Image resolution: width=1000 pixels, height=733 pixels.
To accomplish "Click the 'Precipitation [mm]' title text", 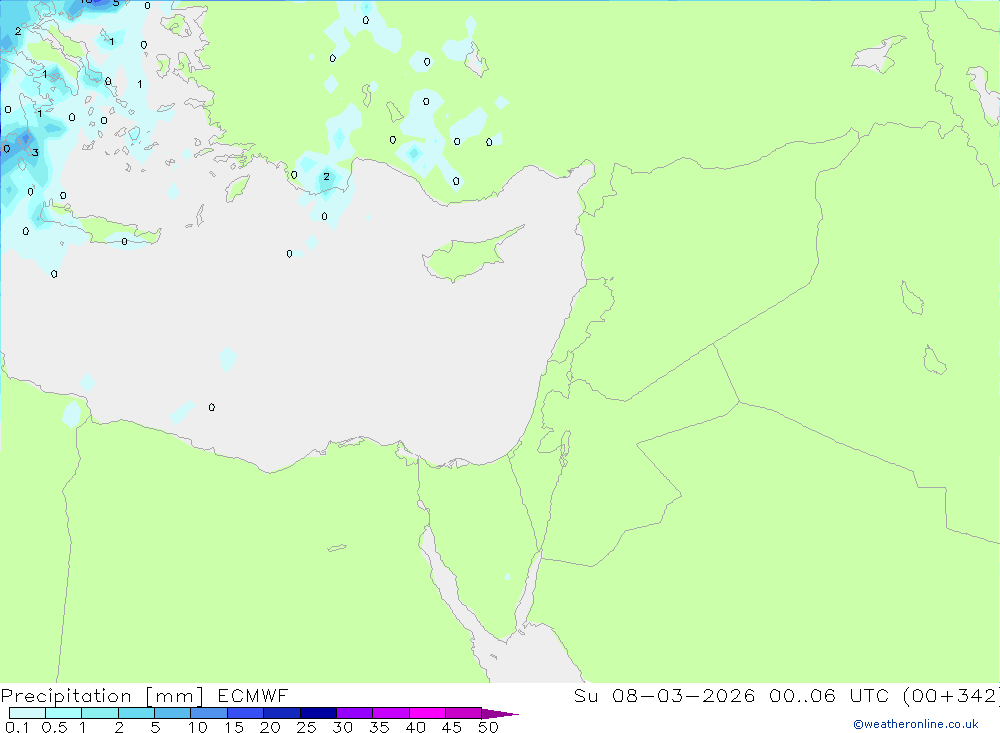I will [102, 696].
